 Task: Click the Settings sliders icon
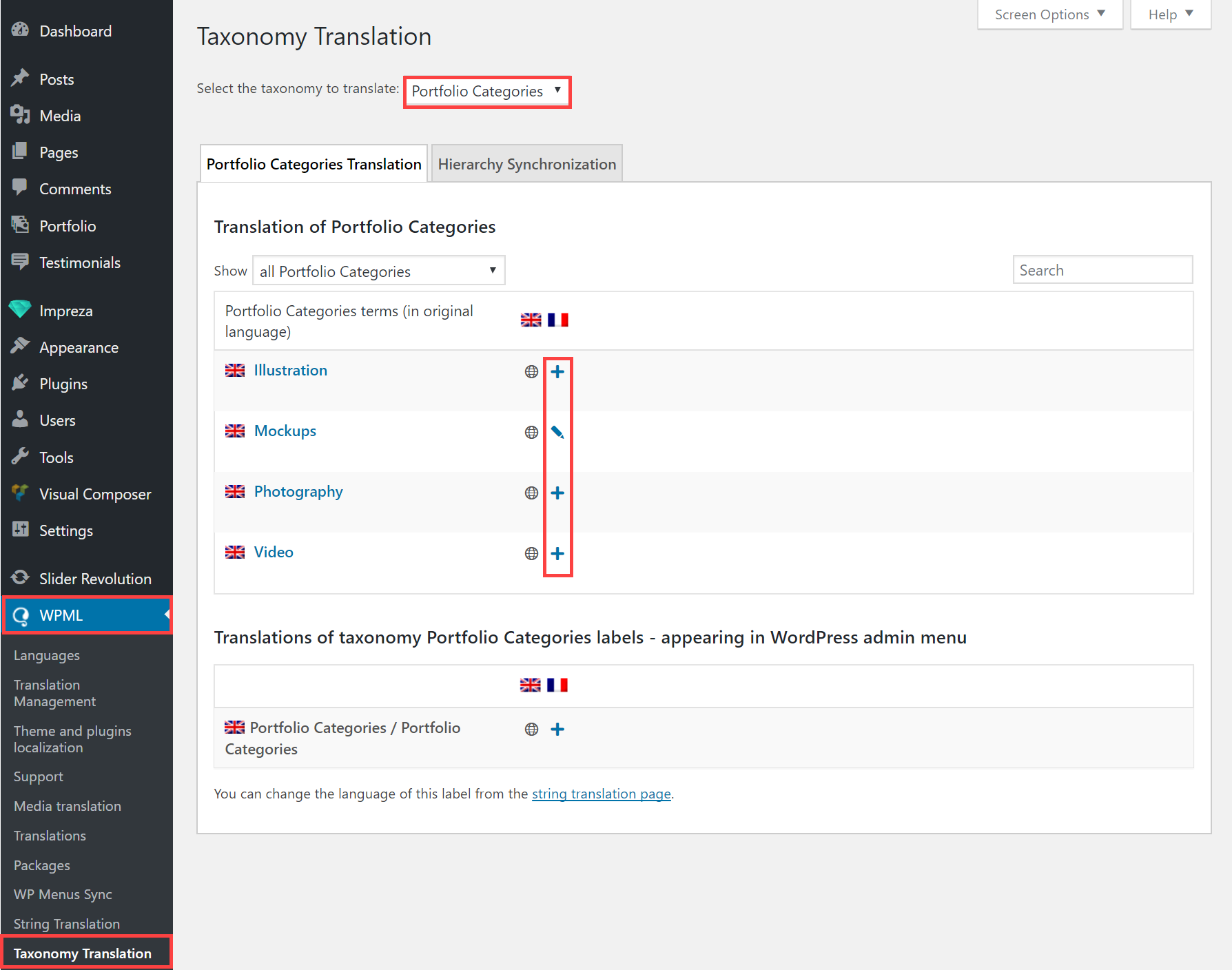tap(20, 529)
